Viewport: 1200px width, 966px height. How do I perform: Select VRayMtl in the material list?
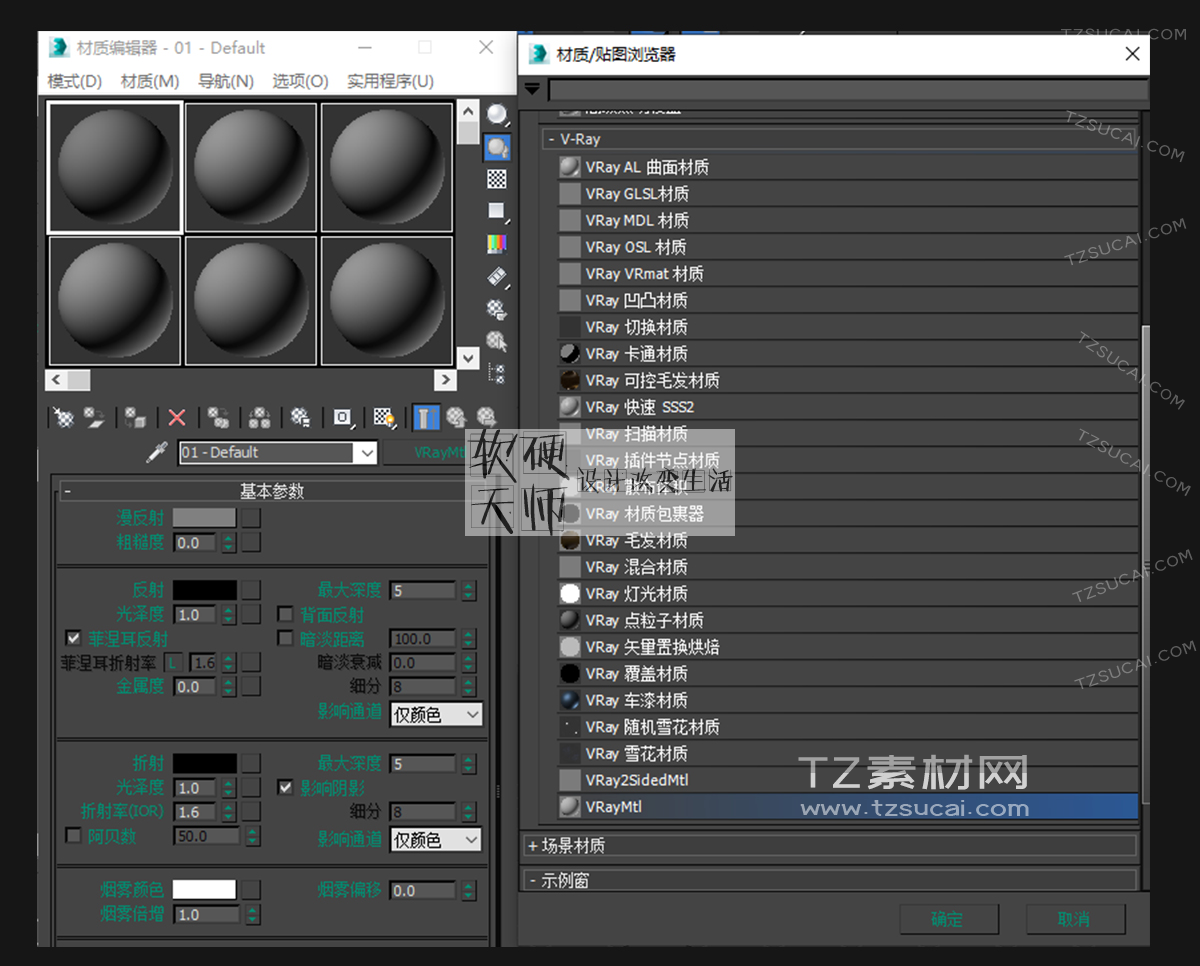tap(848, 807)
